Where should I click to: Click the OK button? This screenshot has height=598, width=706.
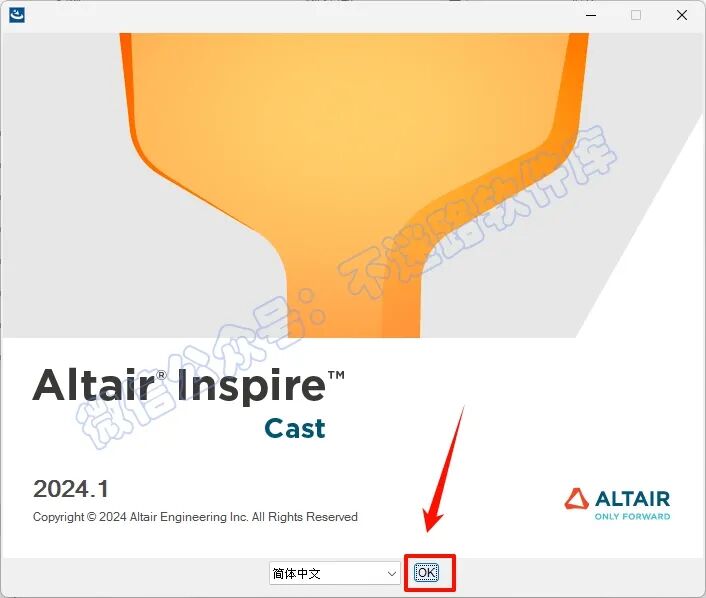[426, 573]
